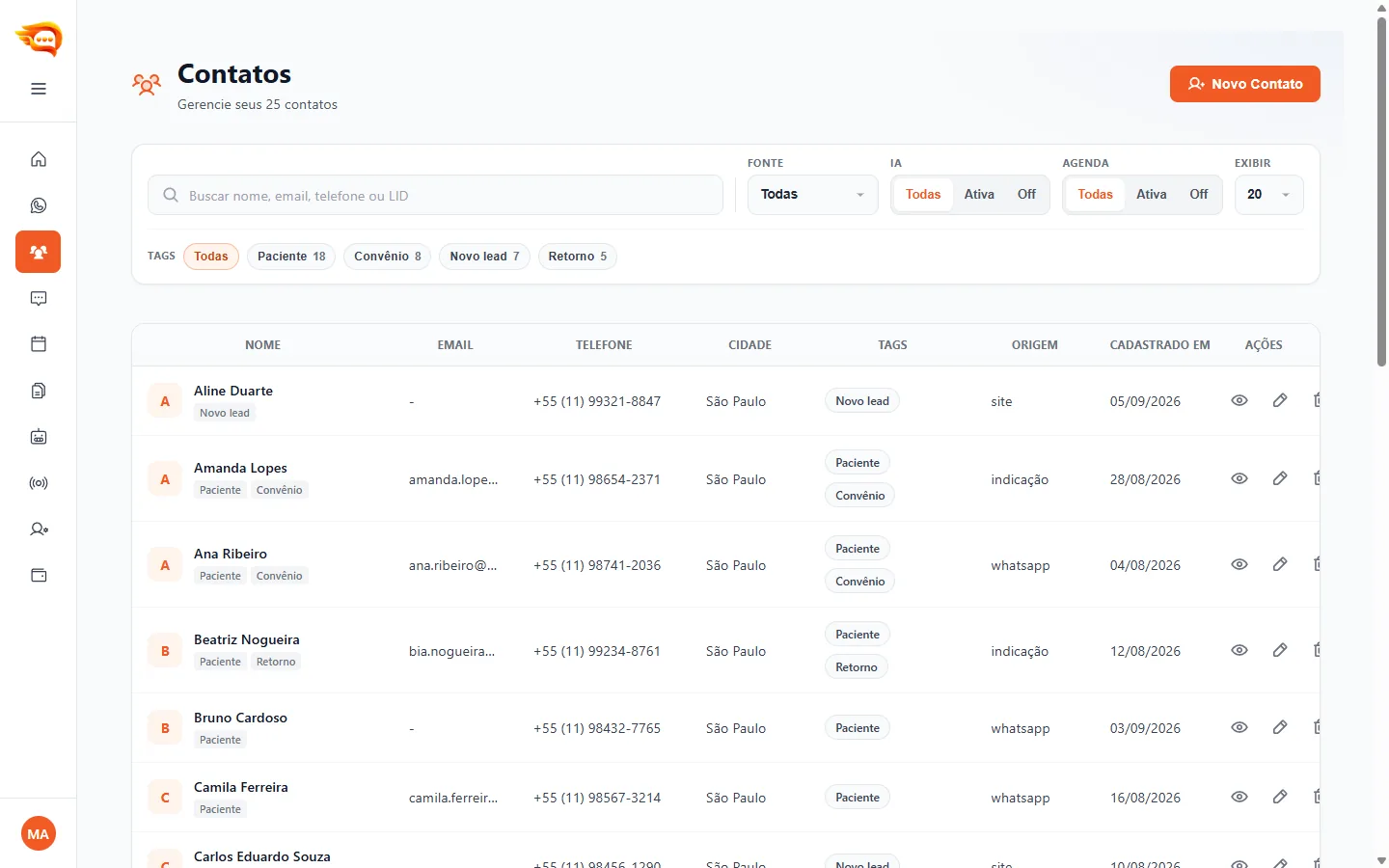Image resolution: width=1389 pixels, height=868 pixels.
Task: Click the app logo at the top of the sidebar
Action: (39, 39)
